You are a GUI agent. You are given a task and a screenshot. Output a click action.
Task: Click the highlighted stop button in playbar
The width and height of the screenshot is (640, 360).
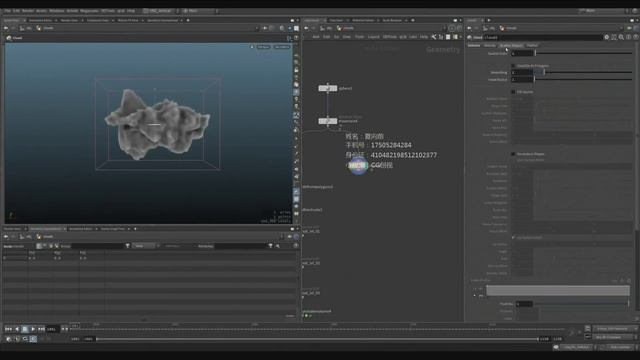25,329
